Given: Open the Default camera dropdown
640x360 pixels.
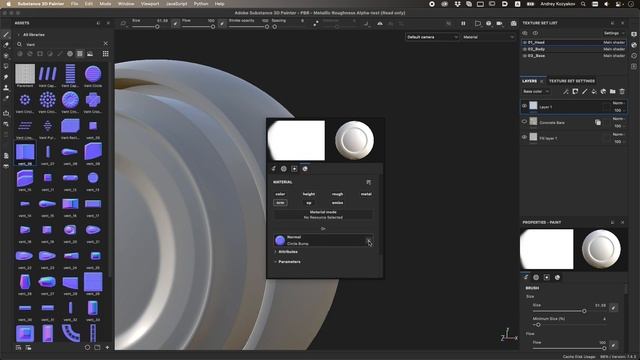Looking at the screenshot, I should click(432, 37).
